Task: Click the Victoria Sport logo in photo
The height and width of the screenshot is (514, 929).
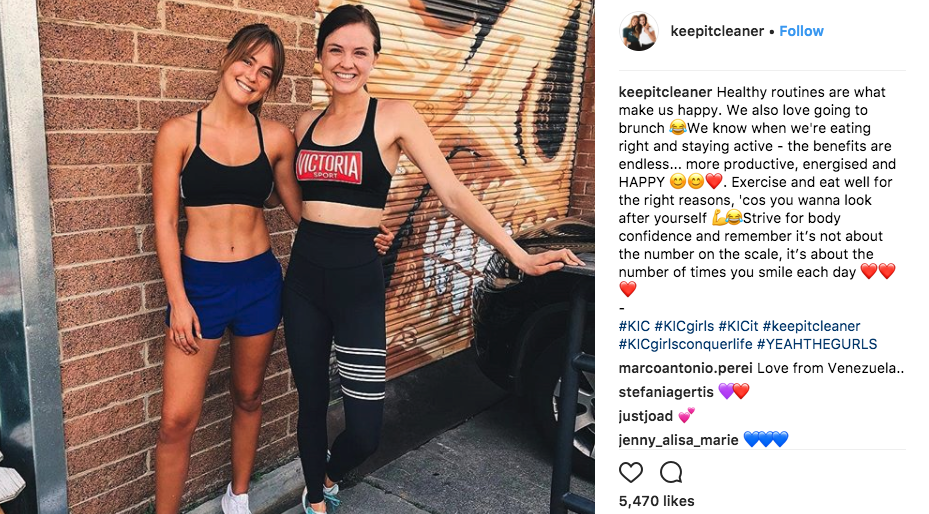Action: click(329, 166)
